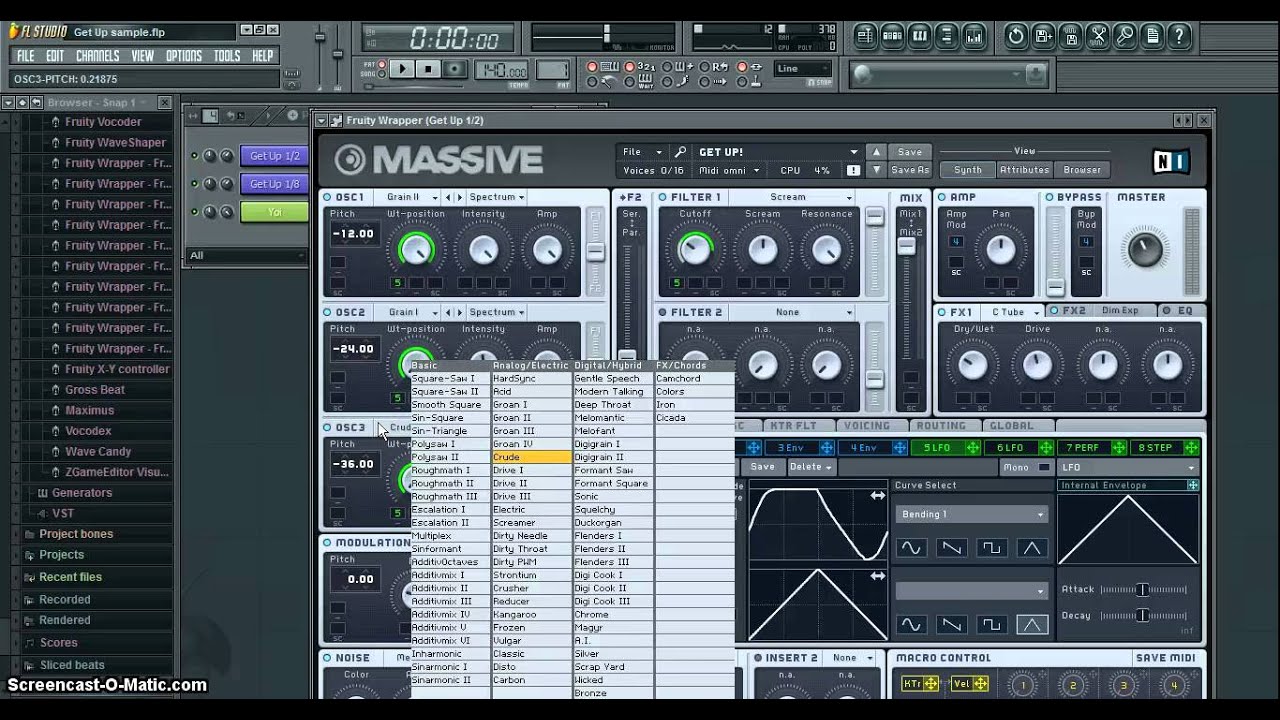Open the piano roll view icon

pyautogui.click(x=920, y=37)
